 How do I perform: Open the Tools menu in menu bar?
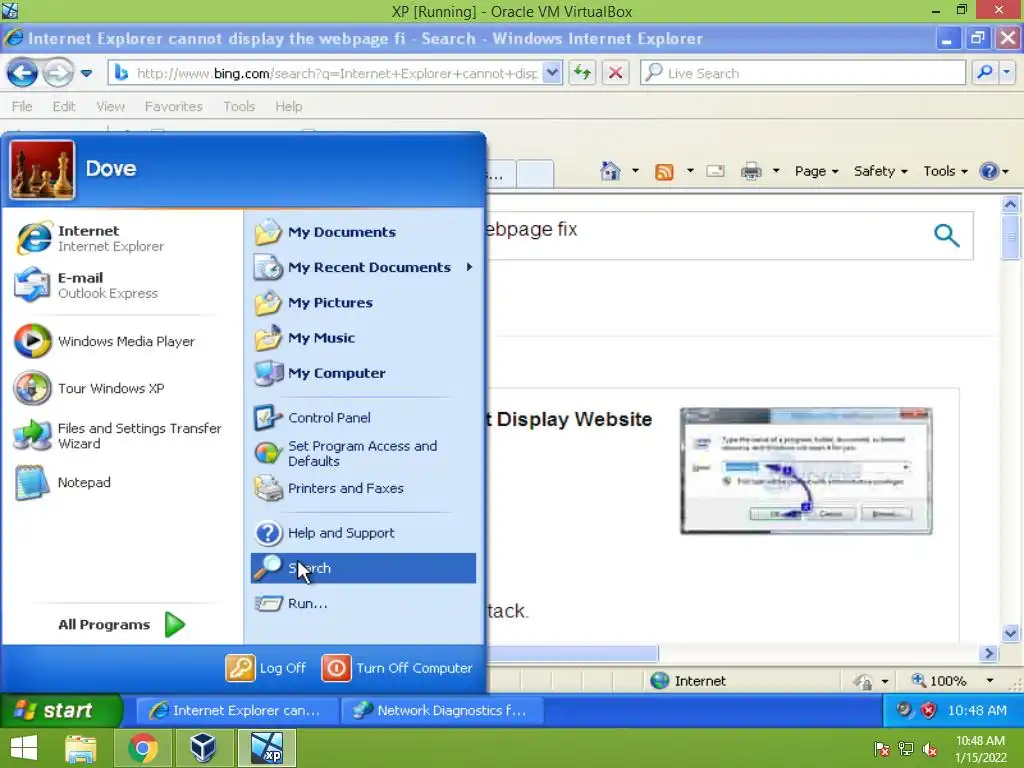click(239, 106)
